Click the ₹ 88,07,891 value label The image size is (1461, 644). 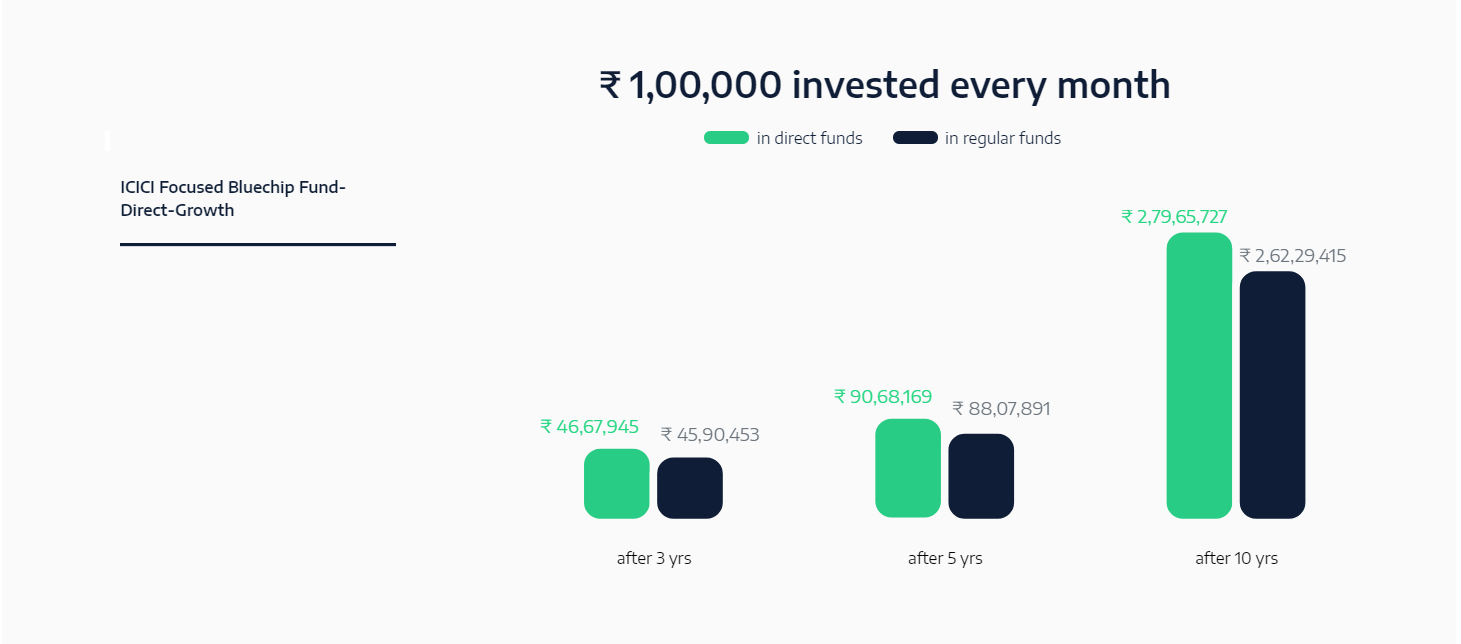(1001, 409)
